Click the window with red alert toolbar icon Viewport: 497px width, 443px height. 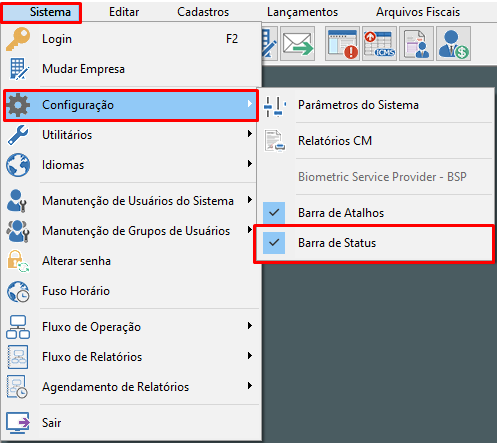click(342, 44)
